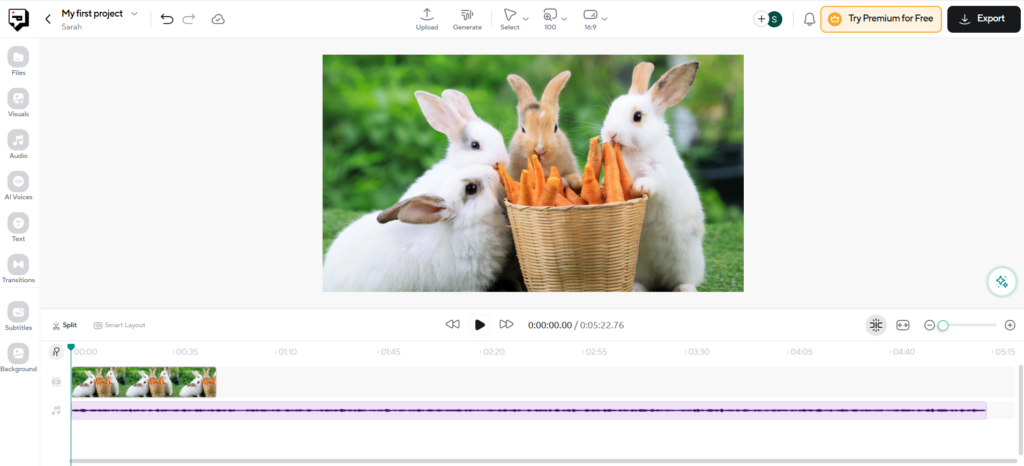Click the rabbit video preview canvas
Viewport: 1024px width, 466px height.
pyautogui.click(x=533, y=173)
